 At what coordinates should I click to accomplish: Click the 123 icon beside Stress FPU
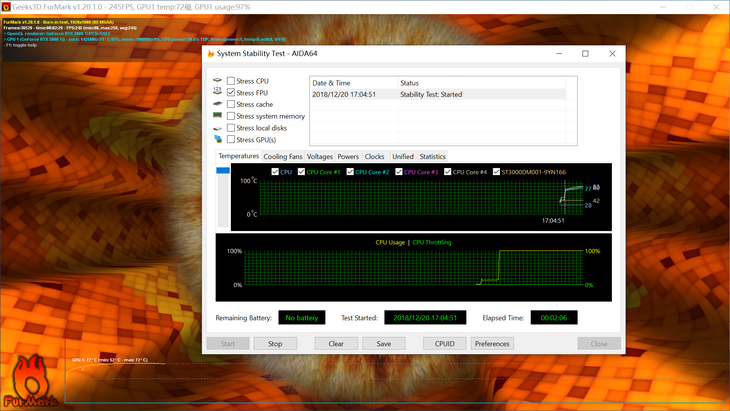click(217, 91)
